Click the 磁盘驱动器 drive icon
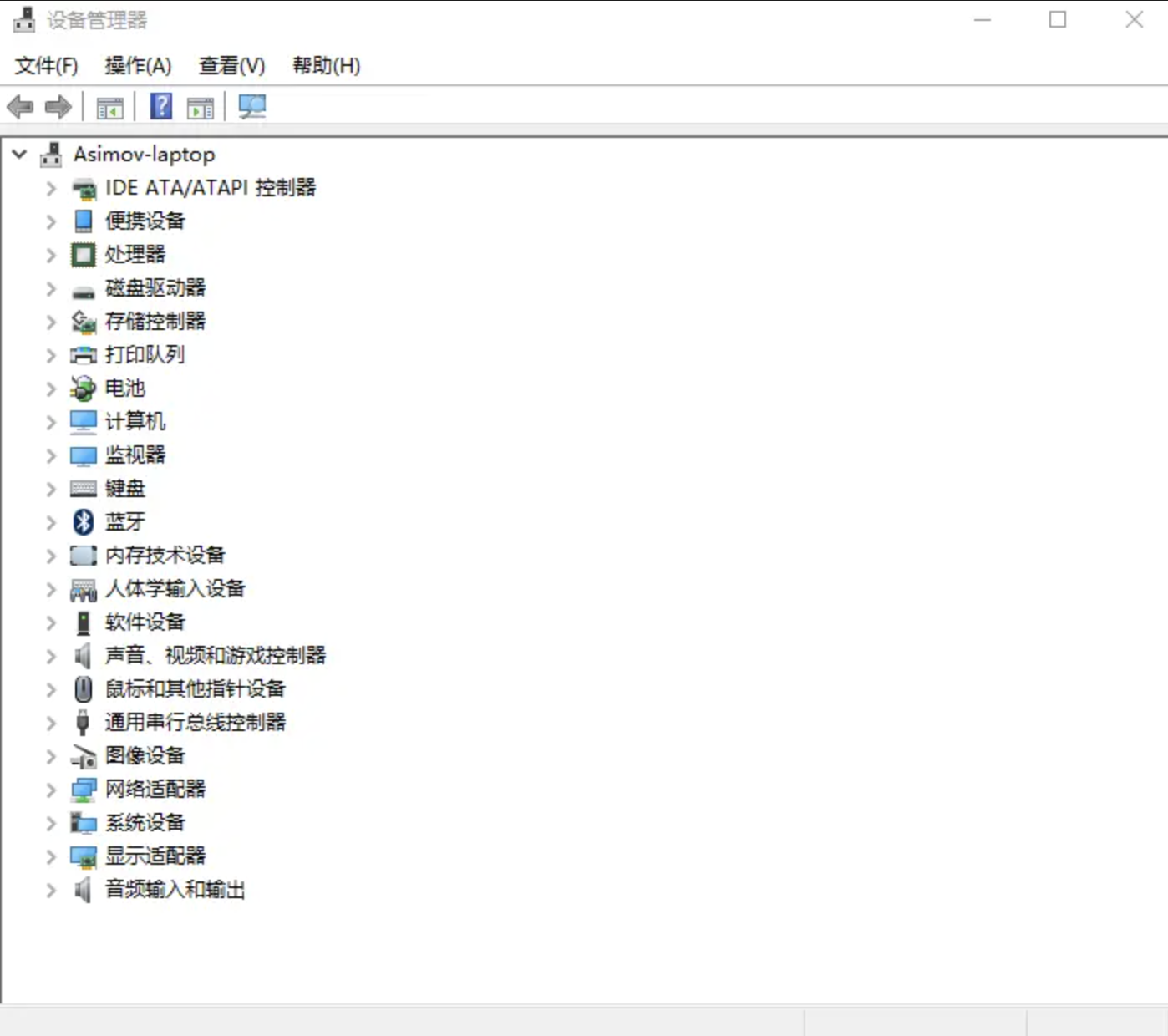The width and height of the screenshot is (1168, 1036). click(84, 292)
